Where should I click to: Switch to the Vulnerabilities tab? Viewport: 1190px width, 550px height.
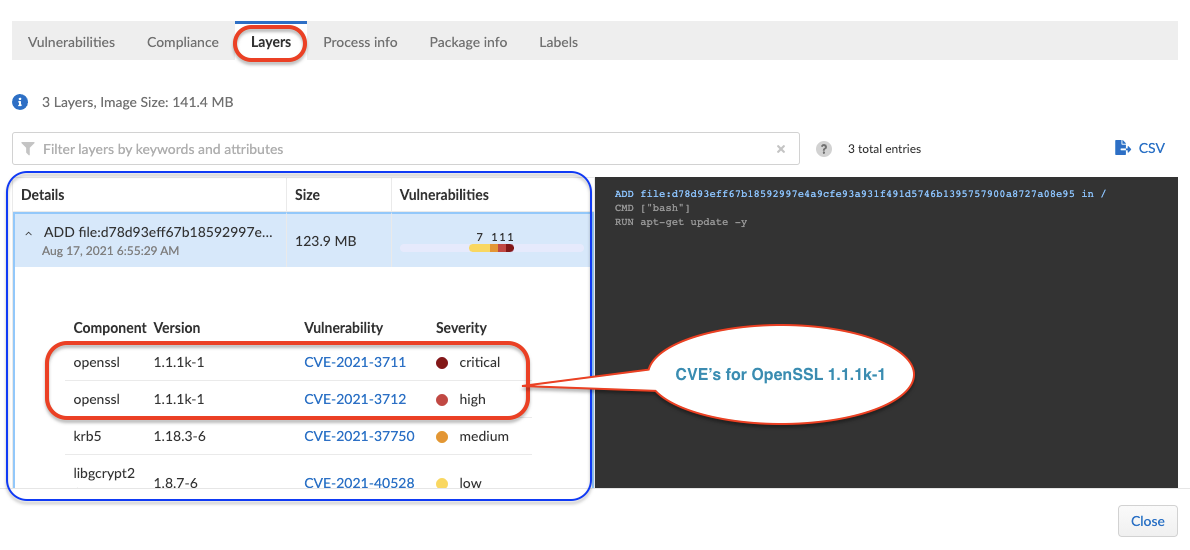pyautogui.click(x=71, y=42)
